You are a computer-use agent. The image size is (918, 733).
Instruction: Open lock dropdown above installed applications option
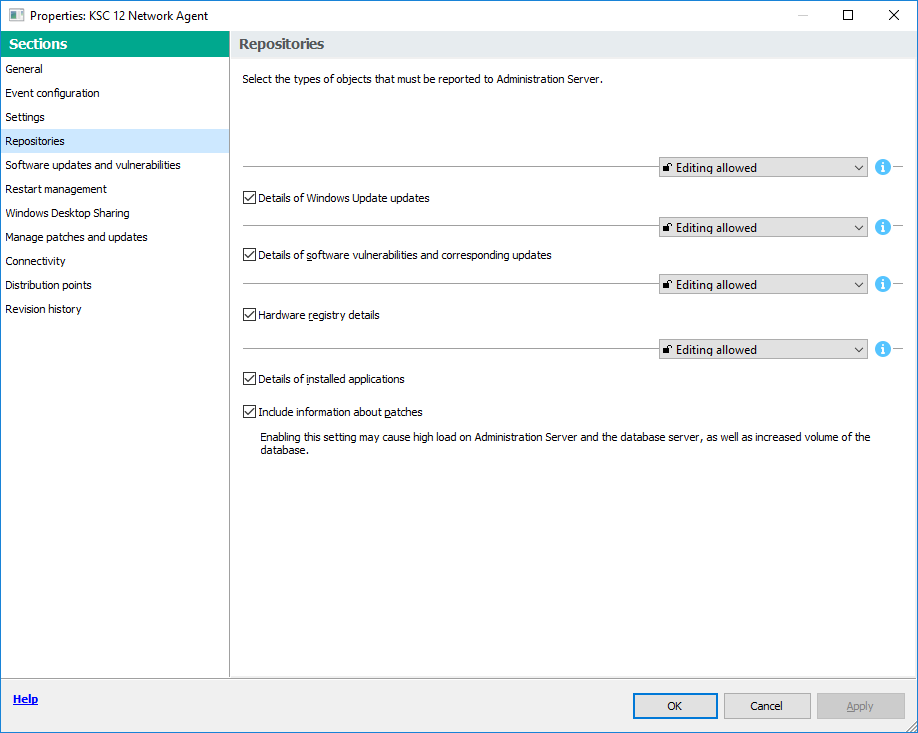click(762, 350)
